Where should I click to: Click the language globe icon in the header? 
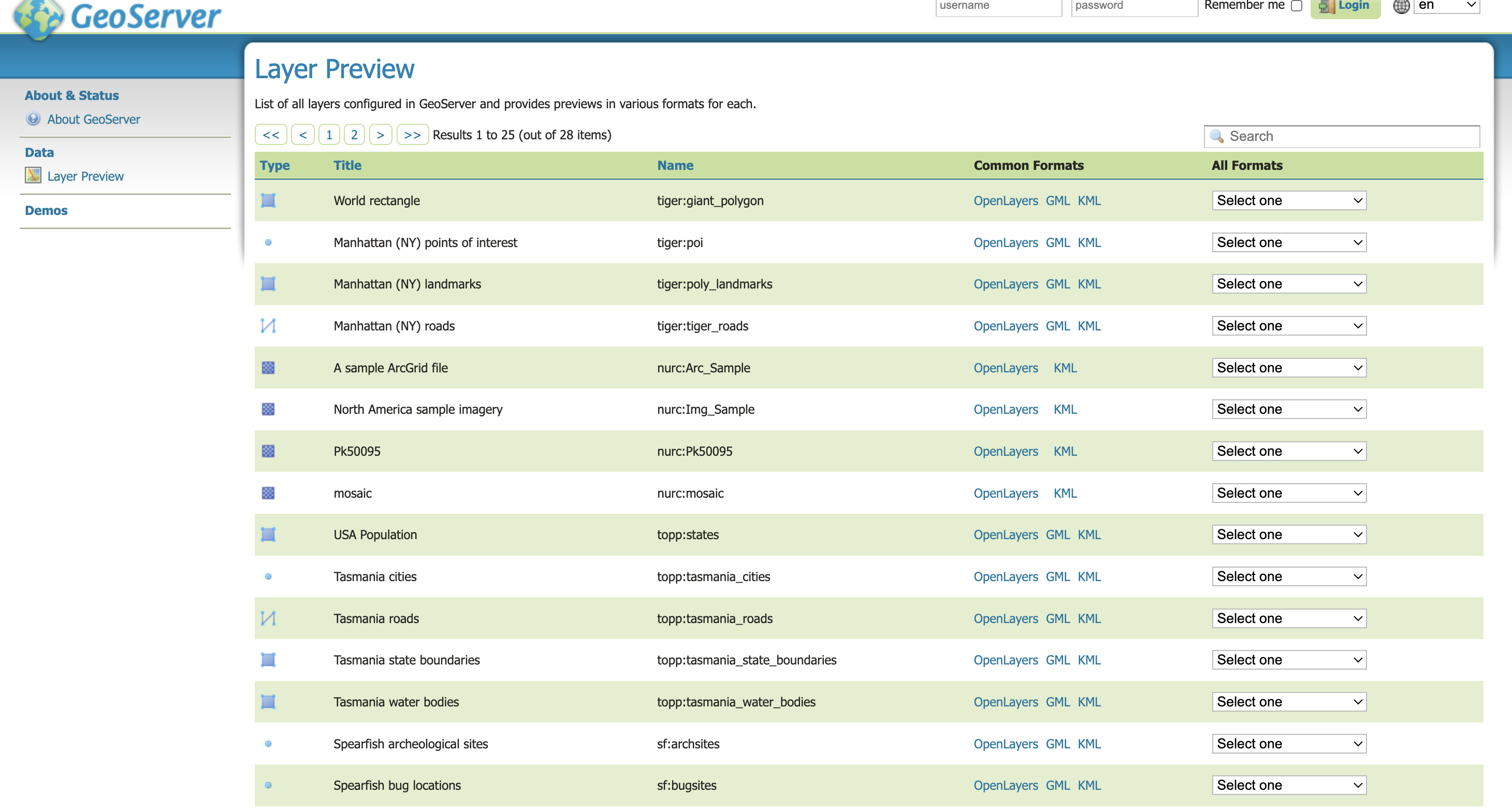(1401, 6)
